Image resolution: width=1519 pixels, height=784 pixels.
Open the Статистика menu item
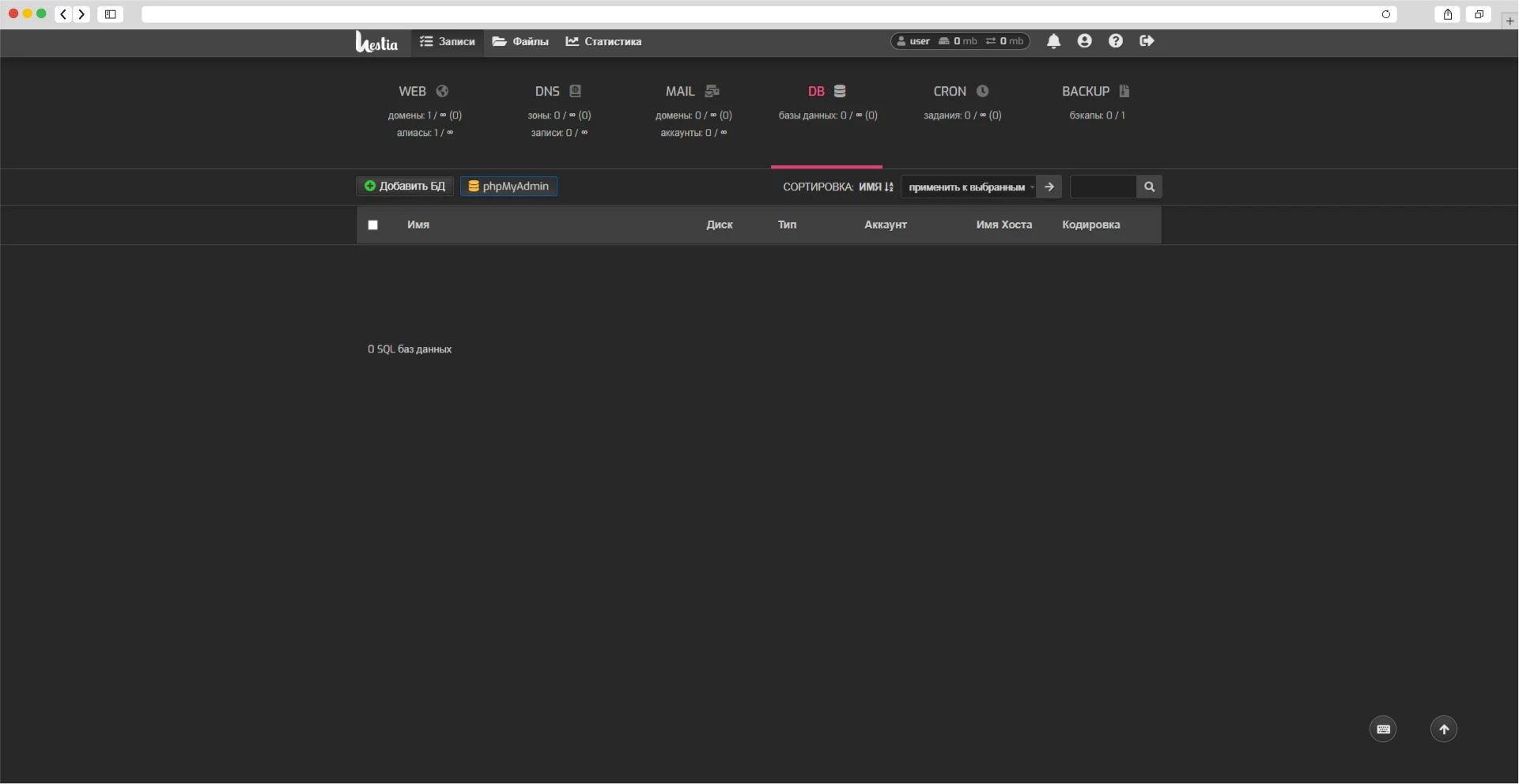pyautogui.click(x=603, y=42)
